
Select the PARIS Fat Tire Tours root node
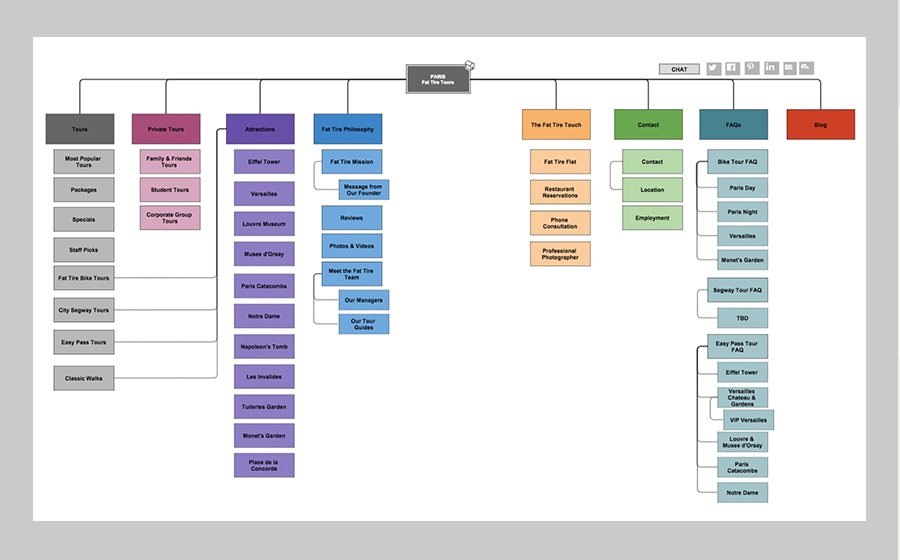tap(438, 79)
